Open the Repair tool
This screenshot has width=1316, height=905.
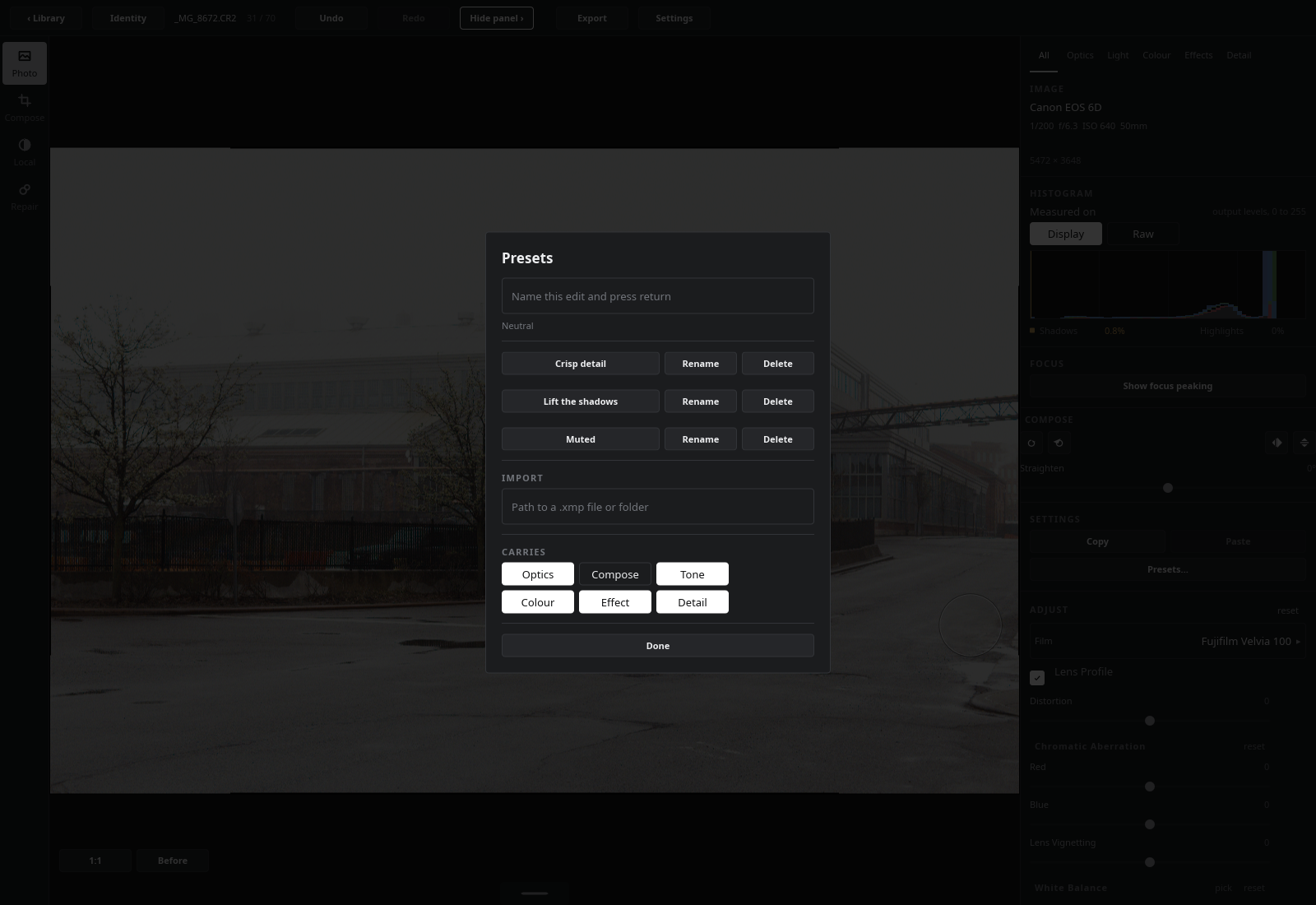(x=25, y=197)
